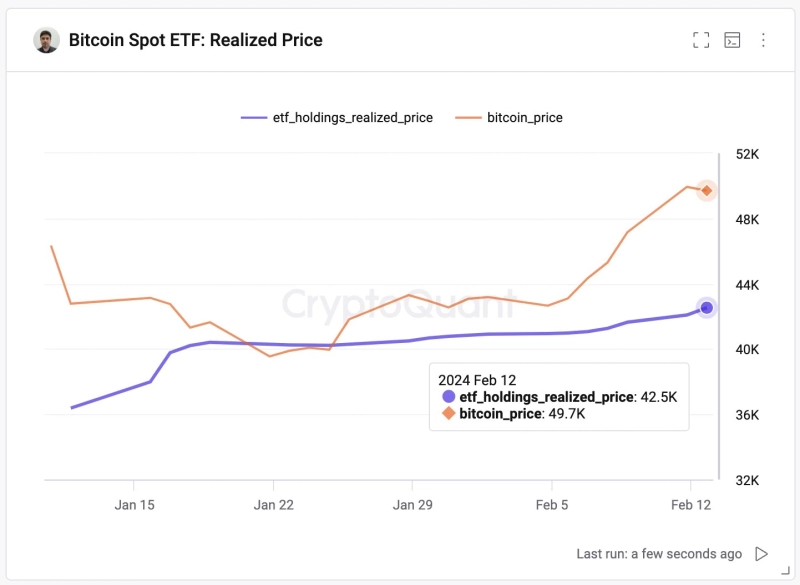Viewport: 800px width, 585px height.
Task: Click the author avatar picture
Action: (47, 40)
